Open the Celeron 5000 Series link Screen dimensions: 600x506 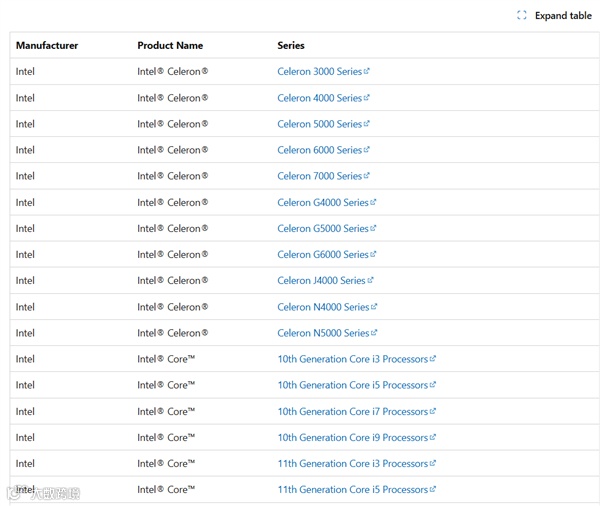tap(323, 124)
